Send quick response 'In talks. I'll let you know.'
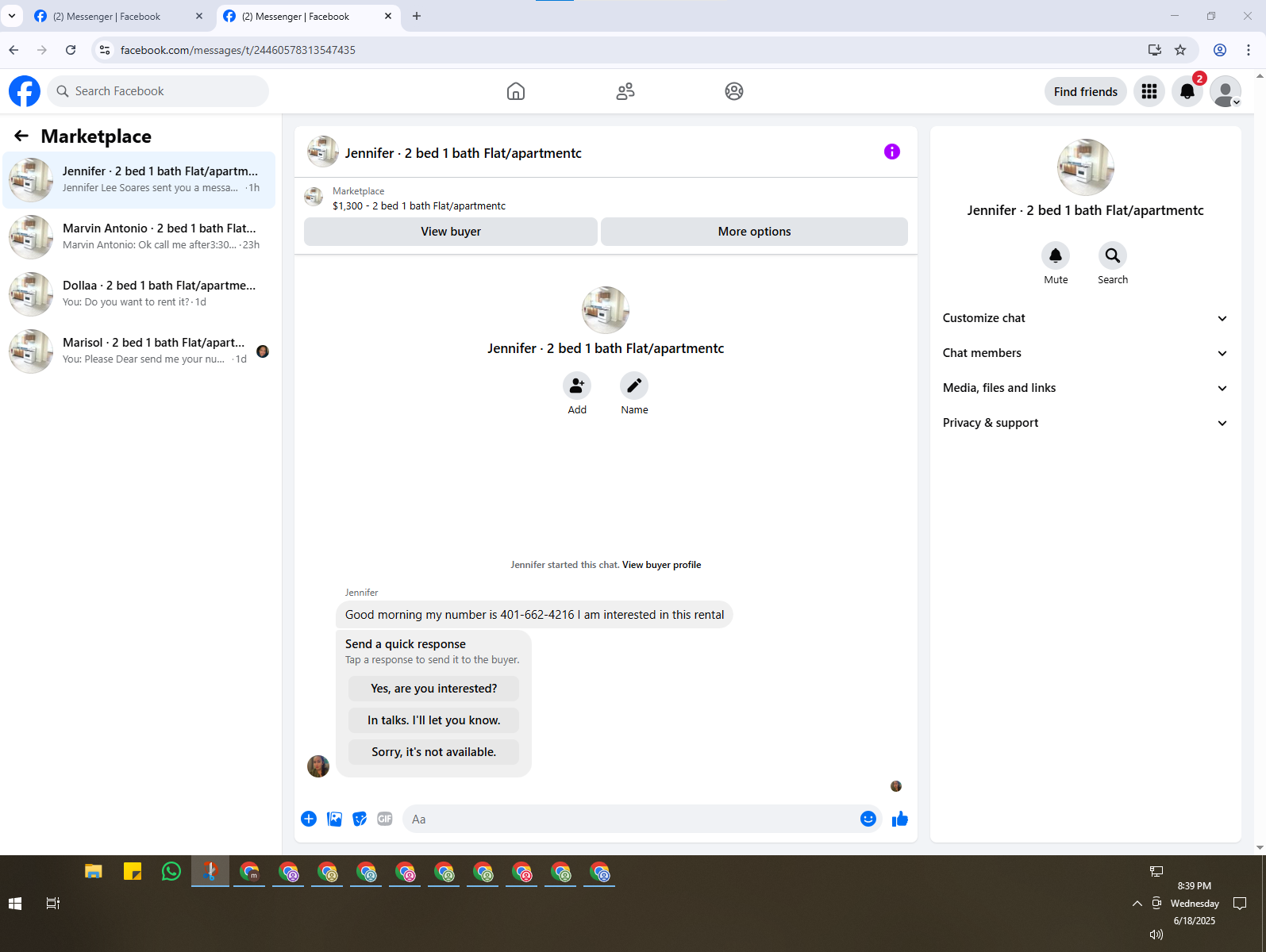The height and width of the screenshot is (952, 1266). coord(433,720)
